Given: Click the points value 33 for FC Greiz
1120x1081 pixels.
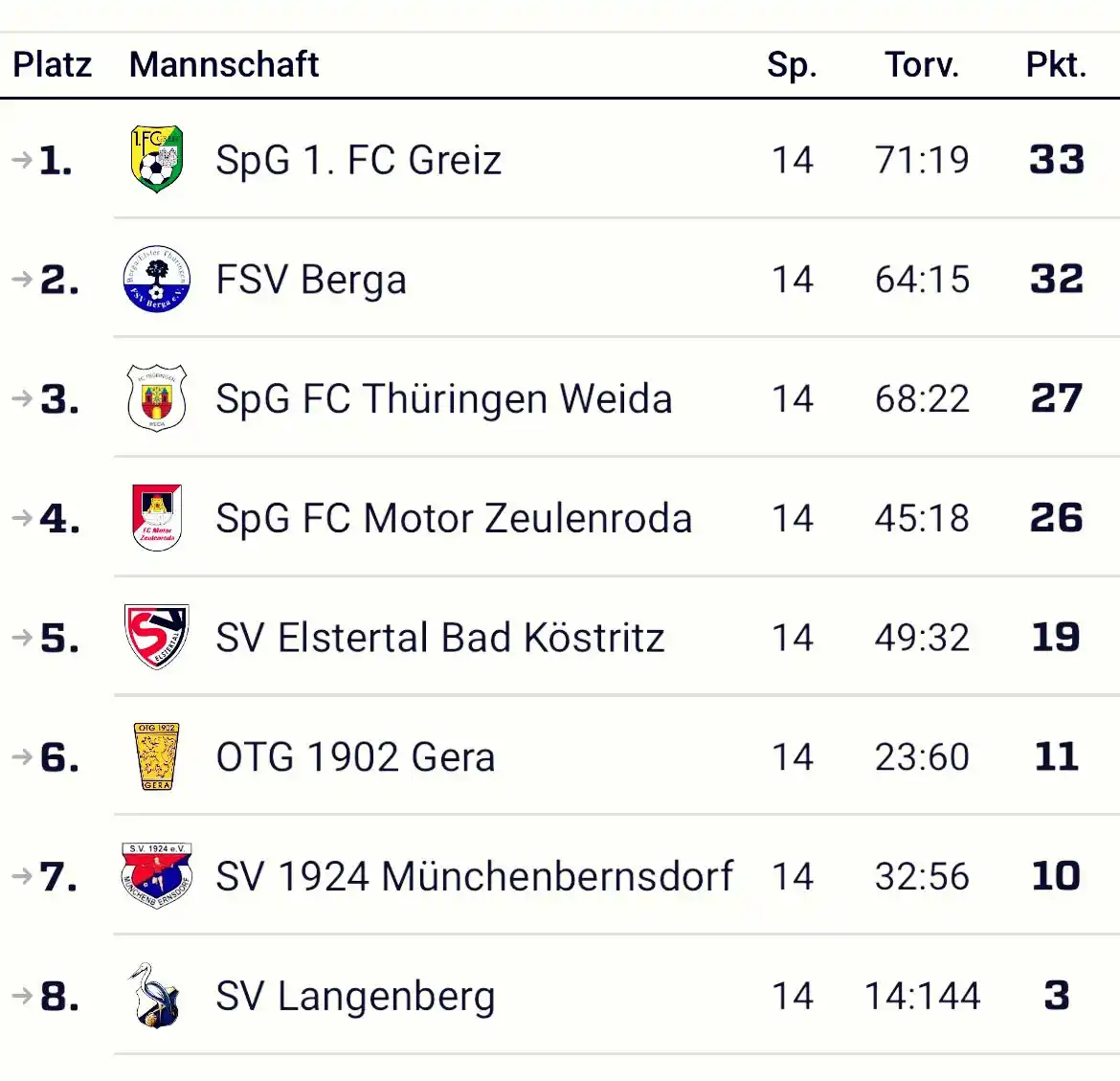Looking at the screenshot, I should coord(1056,160).
